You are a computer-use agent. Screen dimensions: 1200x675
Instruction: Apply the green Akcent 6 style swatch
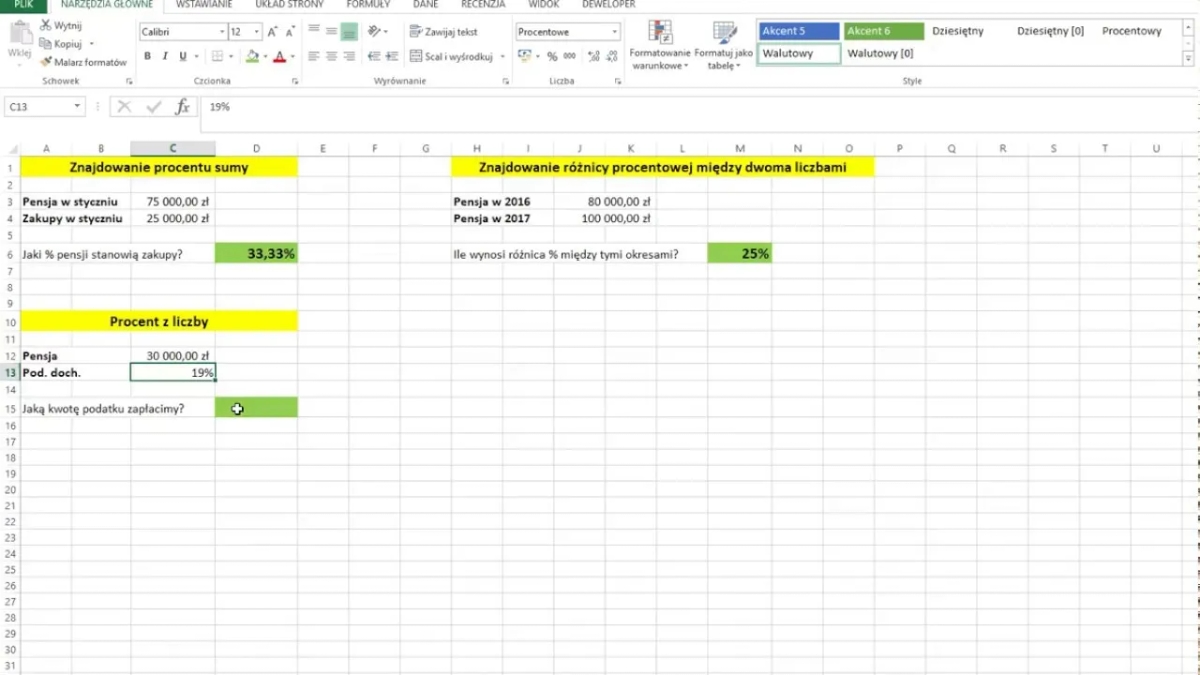coord(883,31)
